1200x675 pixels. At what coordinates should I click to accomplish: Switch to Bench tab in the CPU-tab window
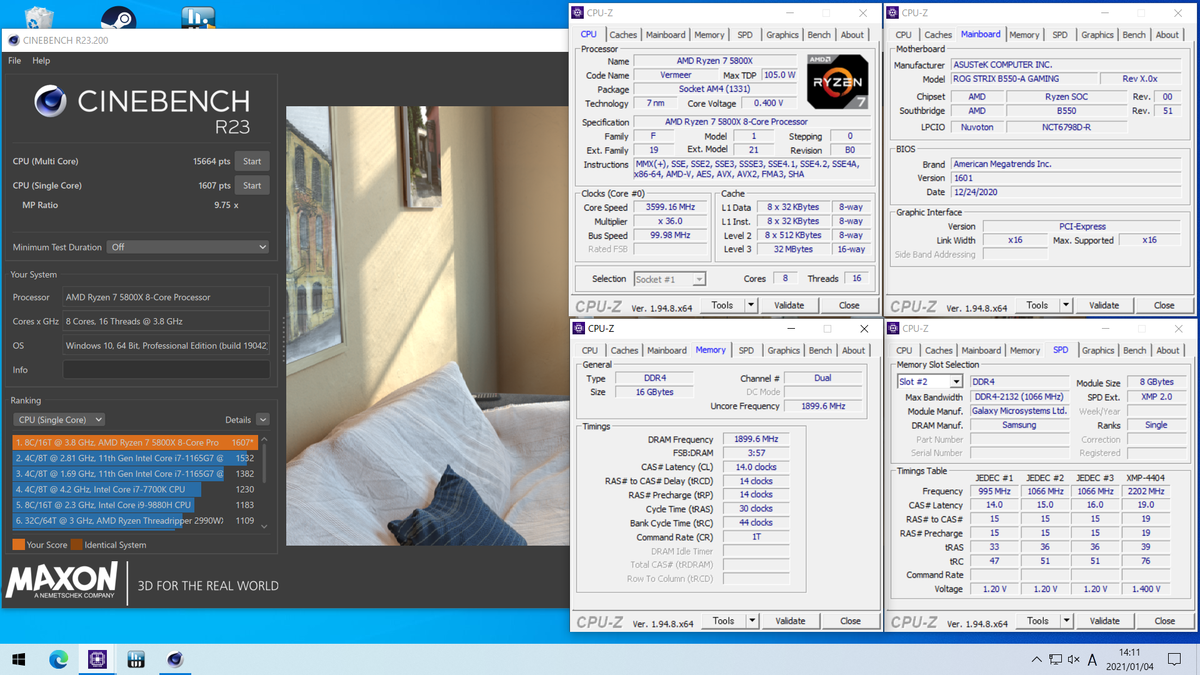pyautogui.click(x=819, y=35)
